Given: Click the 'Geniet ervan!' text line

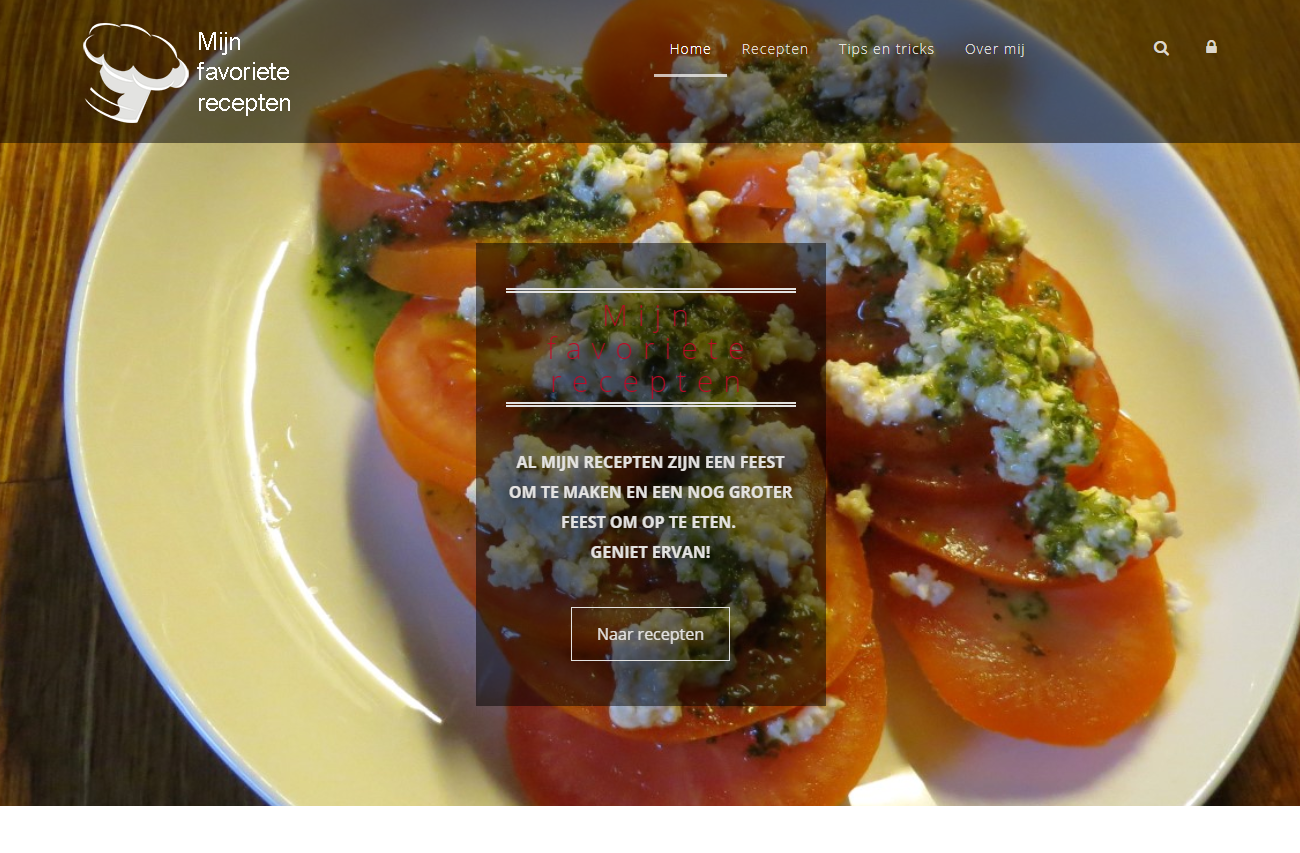Looking at the screenshot, I should click(x=650, y=552).
